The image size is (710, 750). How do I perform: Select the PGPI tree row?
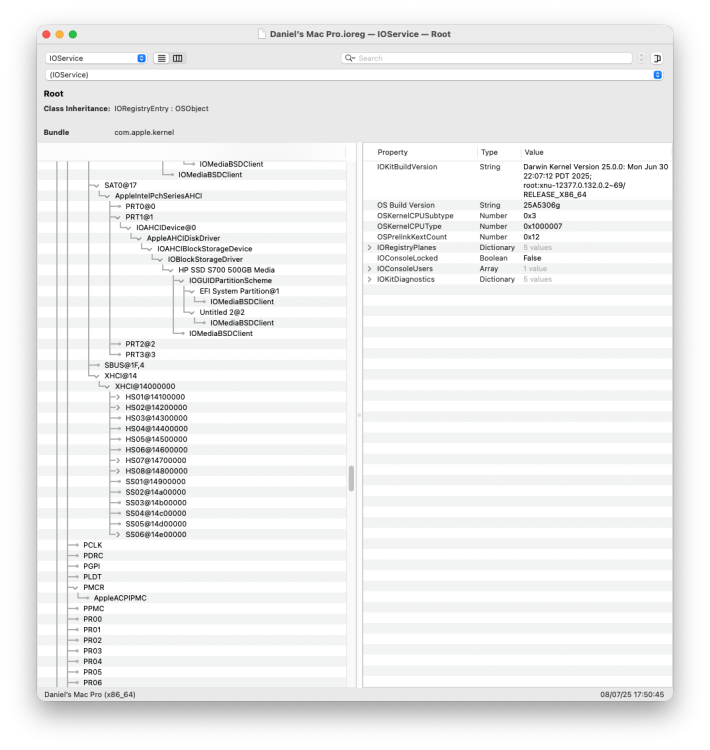click(x=192, y=566)
